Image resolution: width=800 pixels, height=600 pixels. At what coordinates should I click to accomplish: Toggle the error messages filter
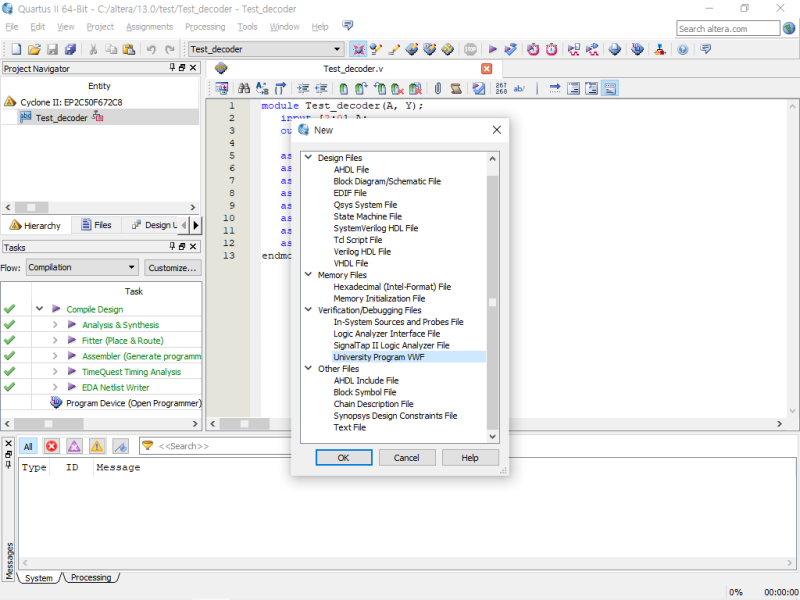(x=51, y=446)
